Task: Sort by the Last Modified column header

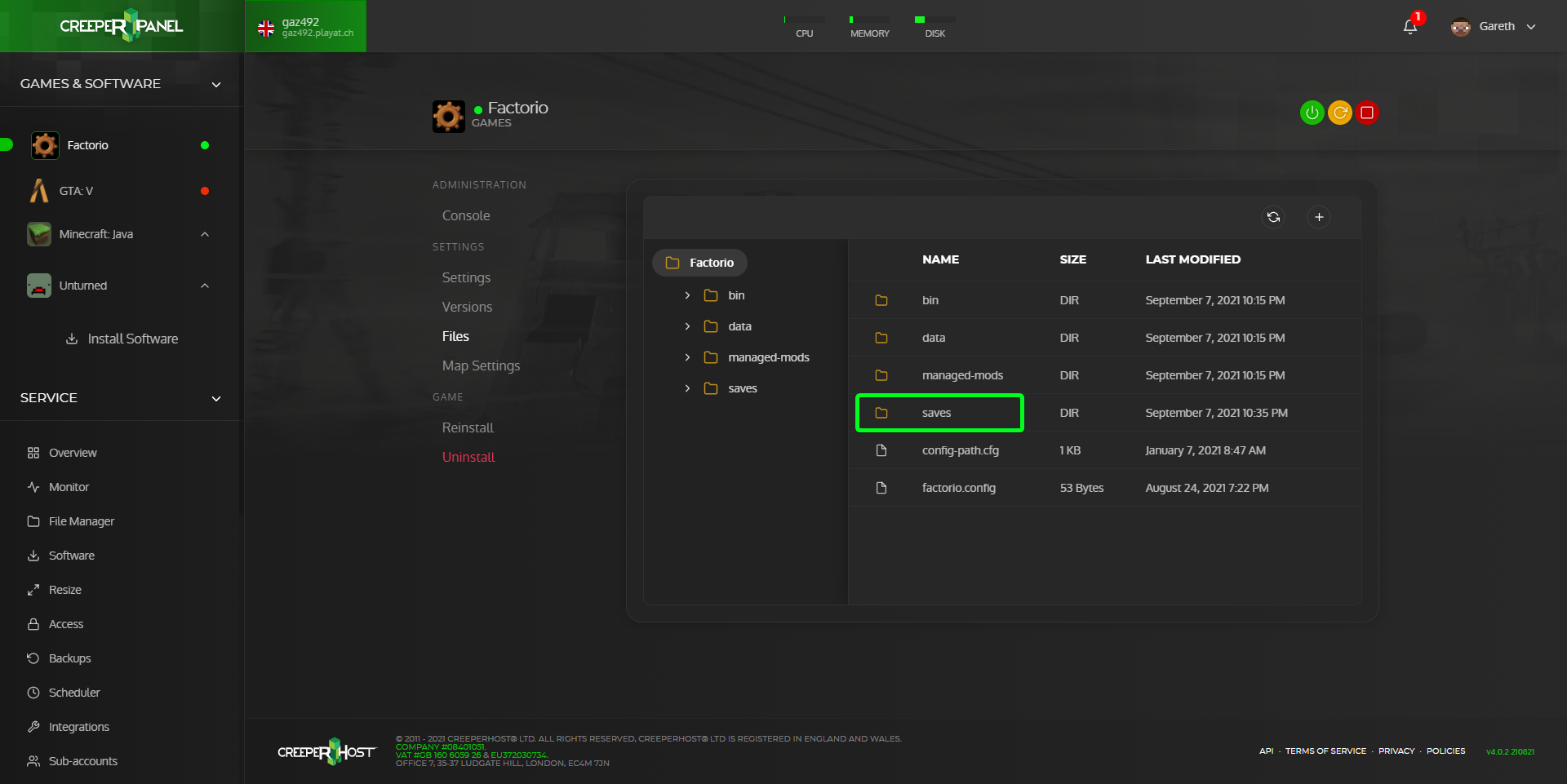Action: [1192, 259]
